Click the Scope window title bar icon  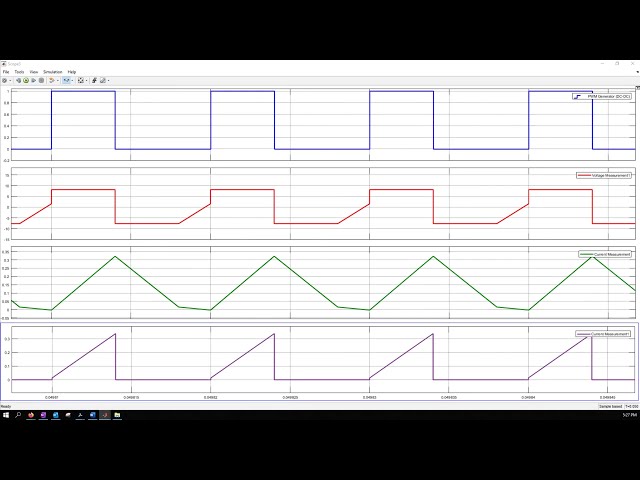pyautogui.click(x=4, y=64)
